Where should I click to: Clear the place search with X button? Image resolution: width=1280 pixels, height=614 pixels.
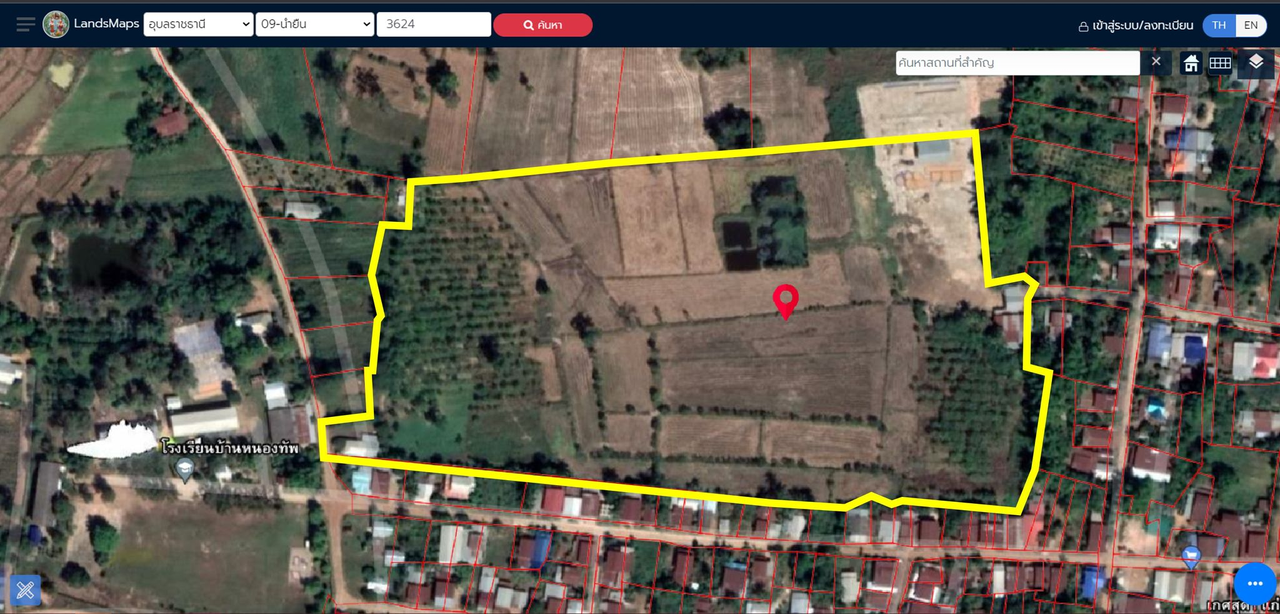(1156, 62)
